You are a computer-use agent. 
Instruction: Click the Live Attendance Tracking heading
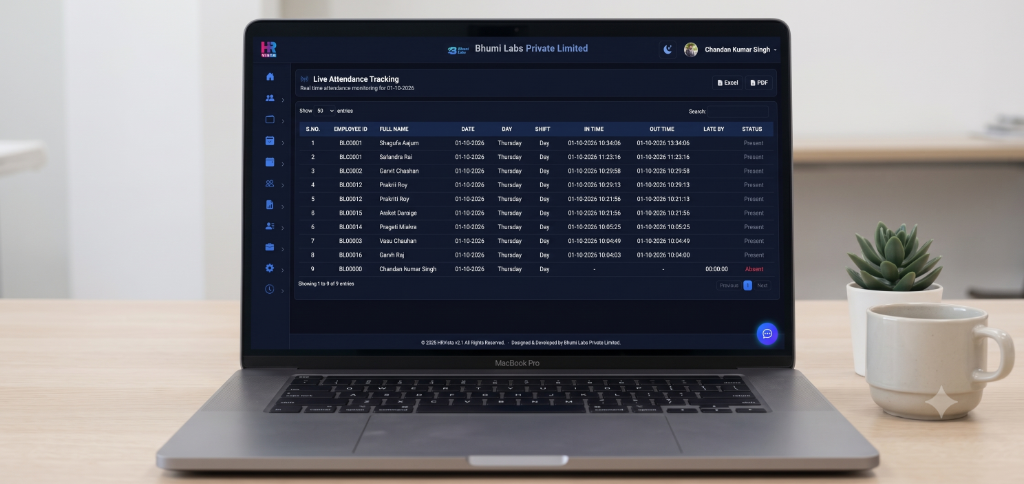pos(356,79)
